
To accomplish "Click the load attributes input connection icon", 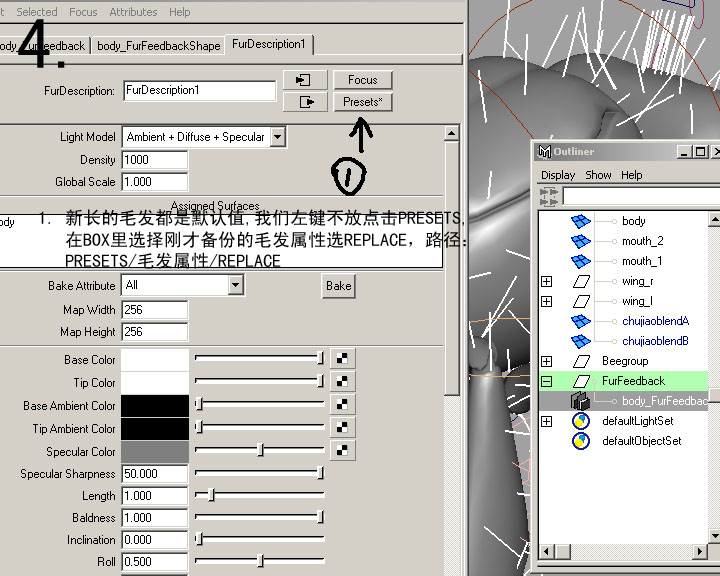I will point(304,80).
